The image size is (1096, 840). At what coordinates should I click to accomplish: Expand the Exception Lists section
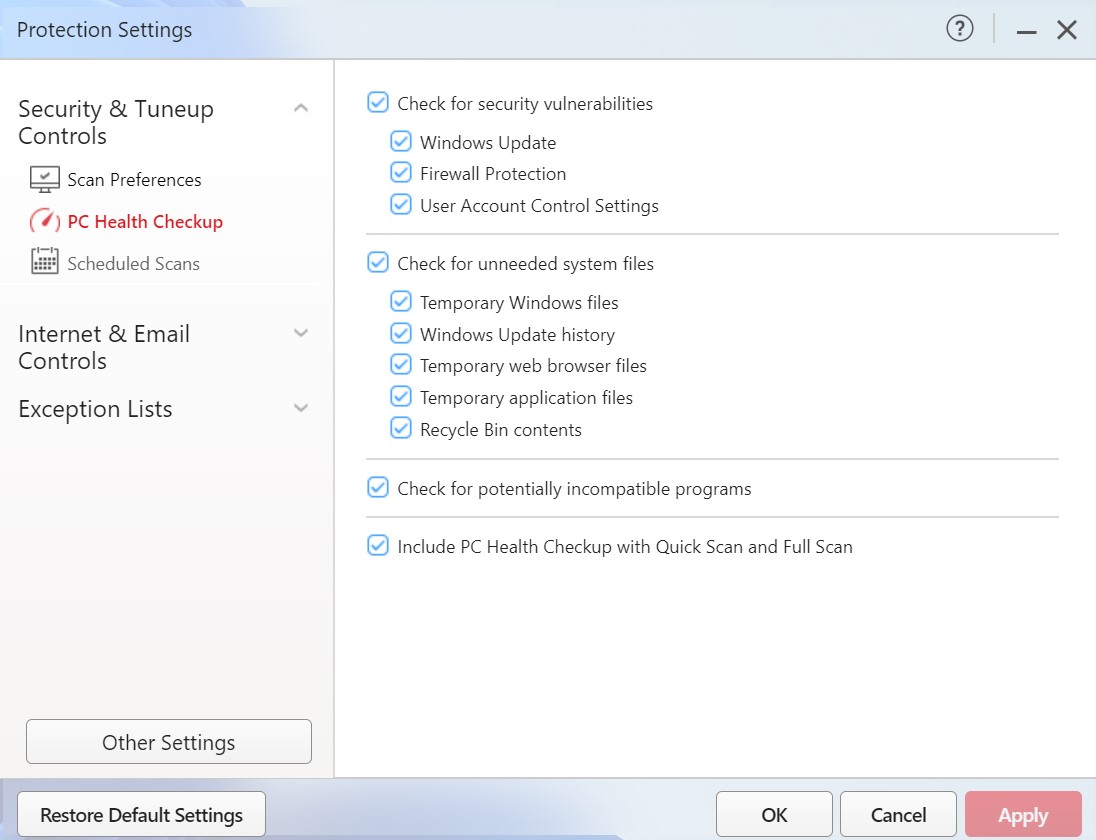pos(301,408)
